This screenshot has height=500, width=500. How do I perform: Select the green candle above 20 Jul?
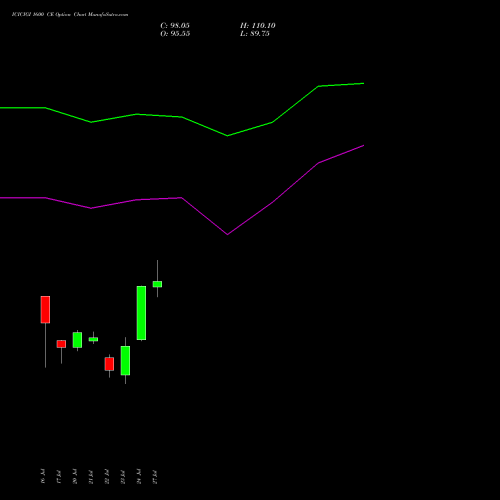coord(77,340)
